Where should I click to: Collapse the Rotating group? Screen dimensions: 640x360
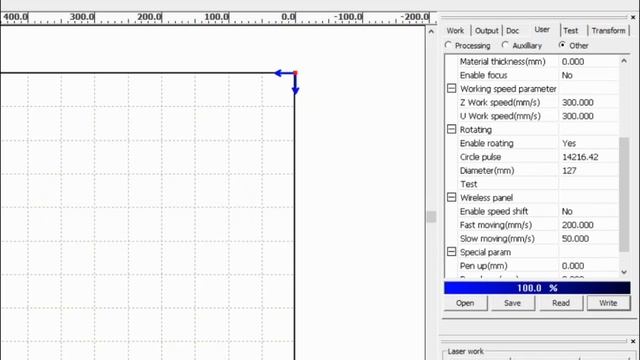click(x=451, y=129)
